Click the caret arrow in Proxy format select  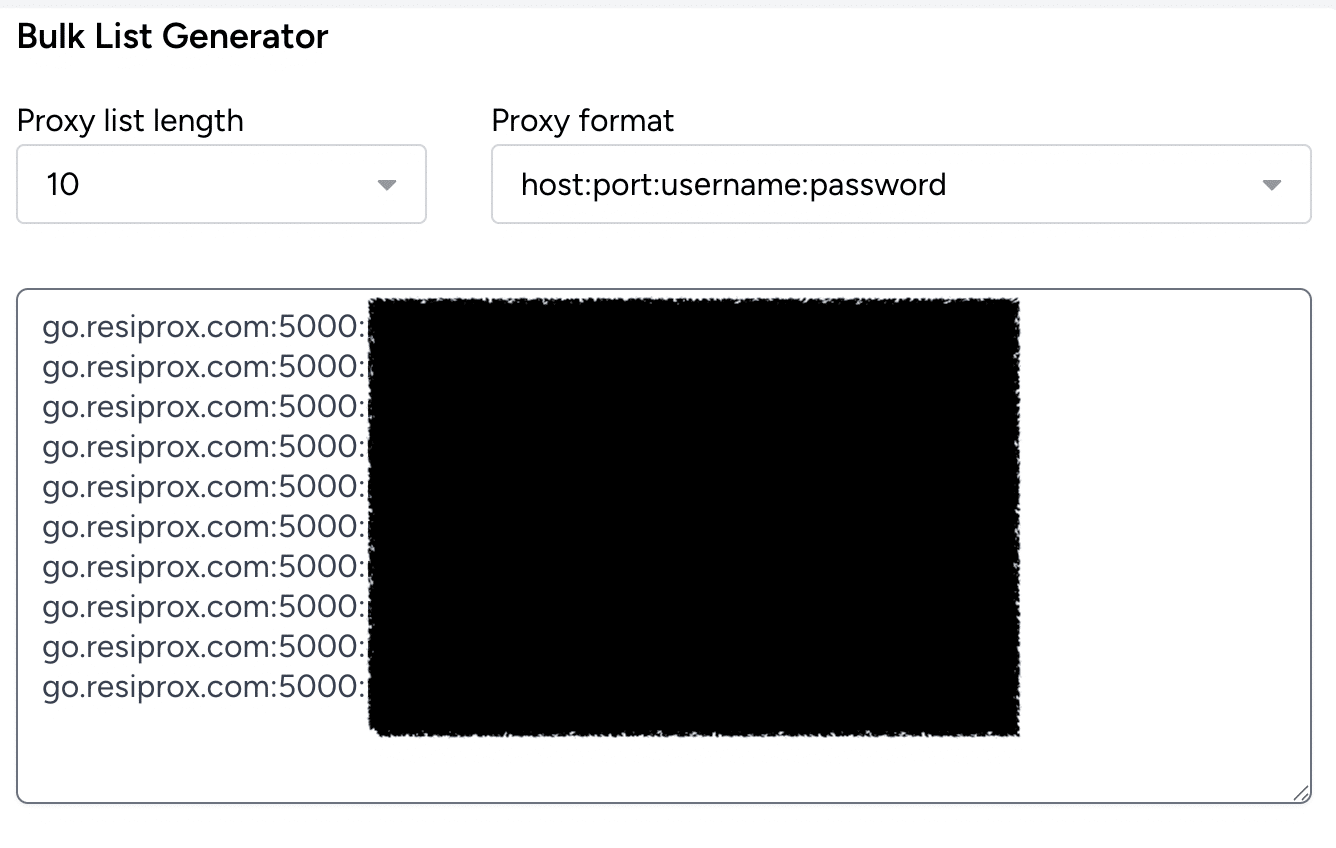pyautogui.click(x=1272, y=185)
